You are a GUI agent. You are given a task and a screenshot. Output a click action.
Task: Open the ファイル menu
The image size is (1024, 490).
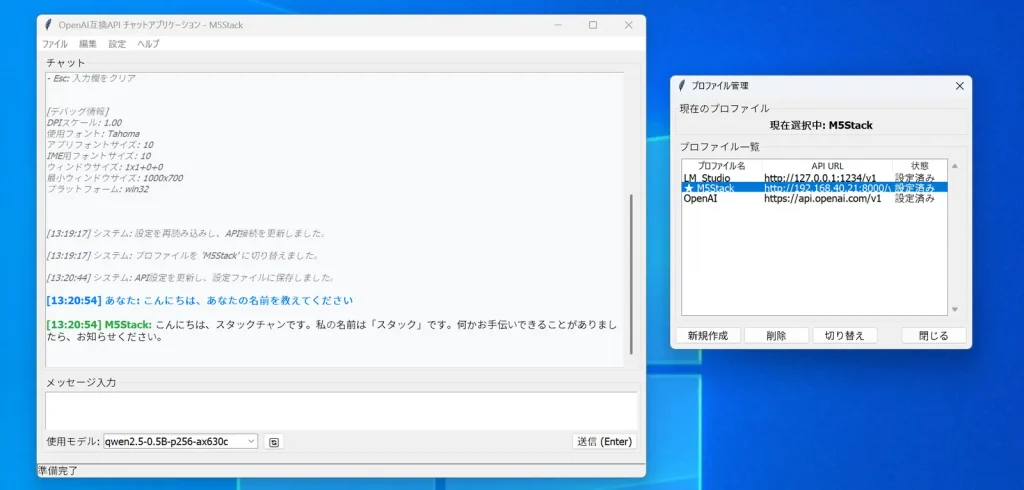[55, 44]
